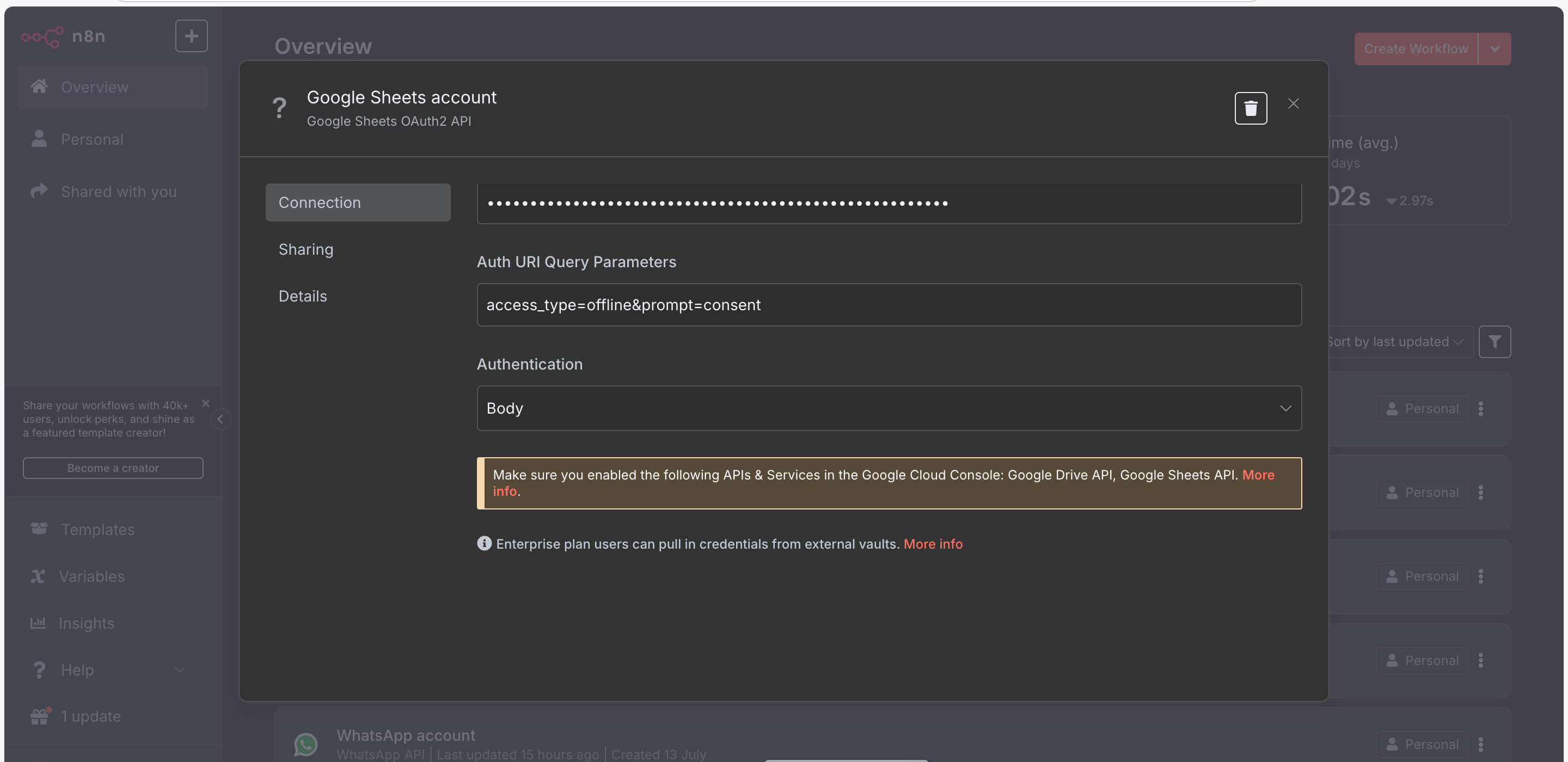The height and width of the screenshot is (762, 1568).
Task: Open More info link in Google APIs warning
Action: [1258, 475]
